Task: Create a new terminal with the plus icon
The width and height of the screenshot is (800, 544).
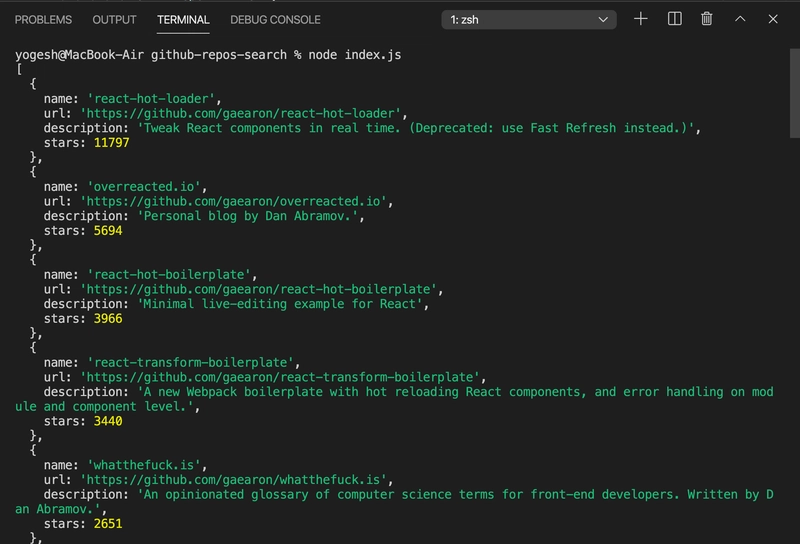Action: point(640,19)
